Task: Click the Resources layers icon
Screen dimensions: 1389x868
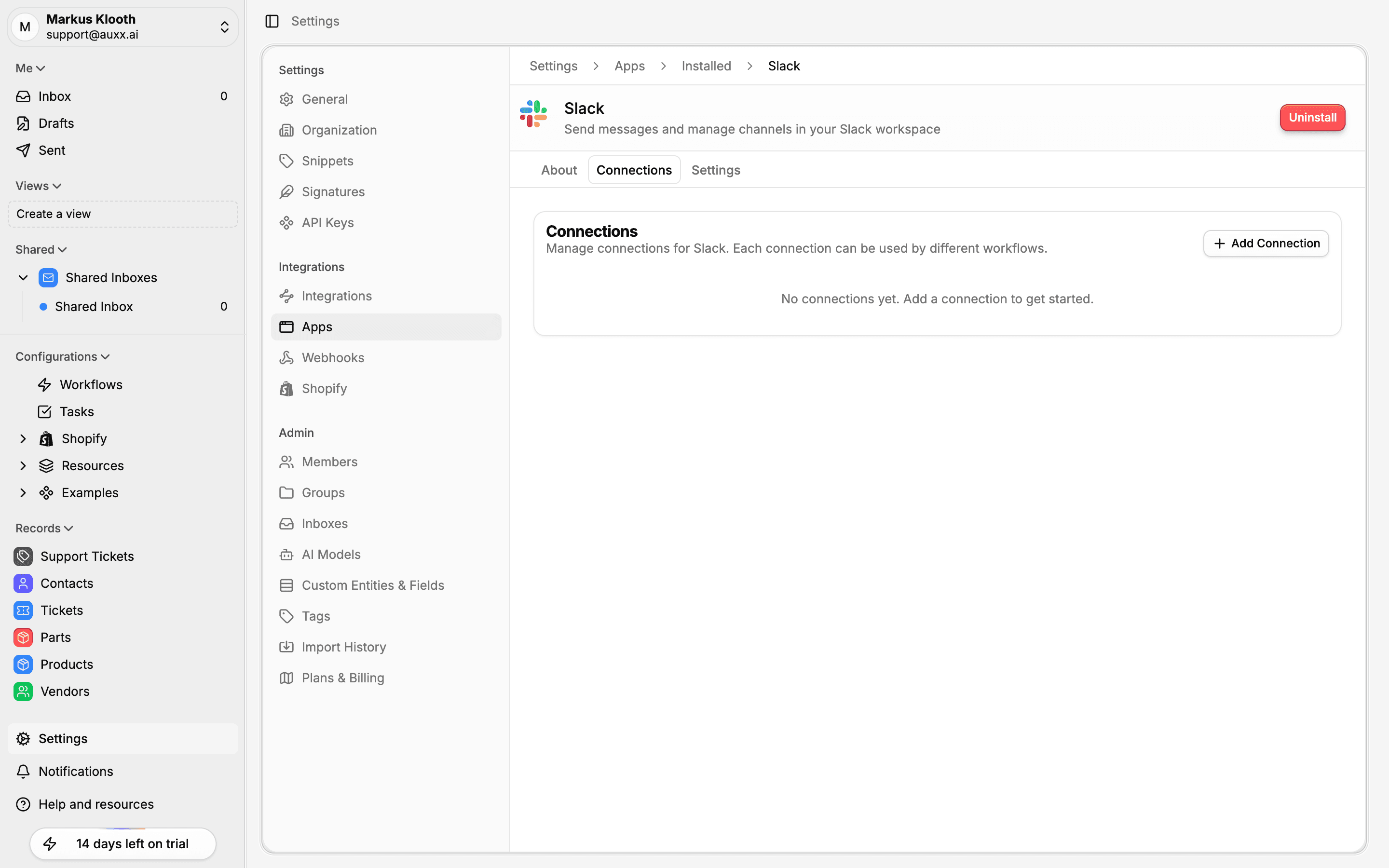Action: [x=46, y=465]
